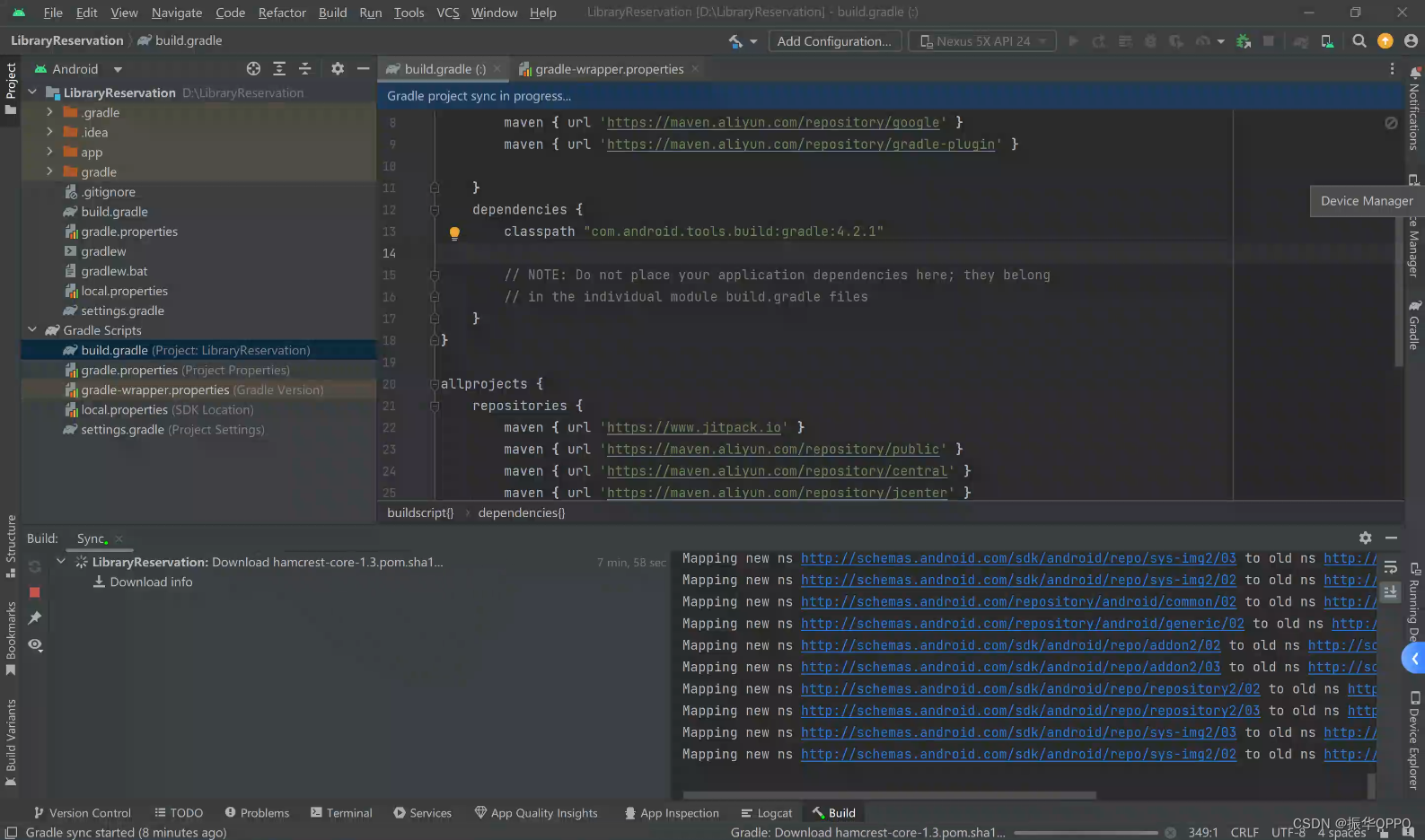Click the Gradle download progress bar
Viewport: 1425px width, 840px height.
1086,833
